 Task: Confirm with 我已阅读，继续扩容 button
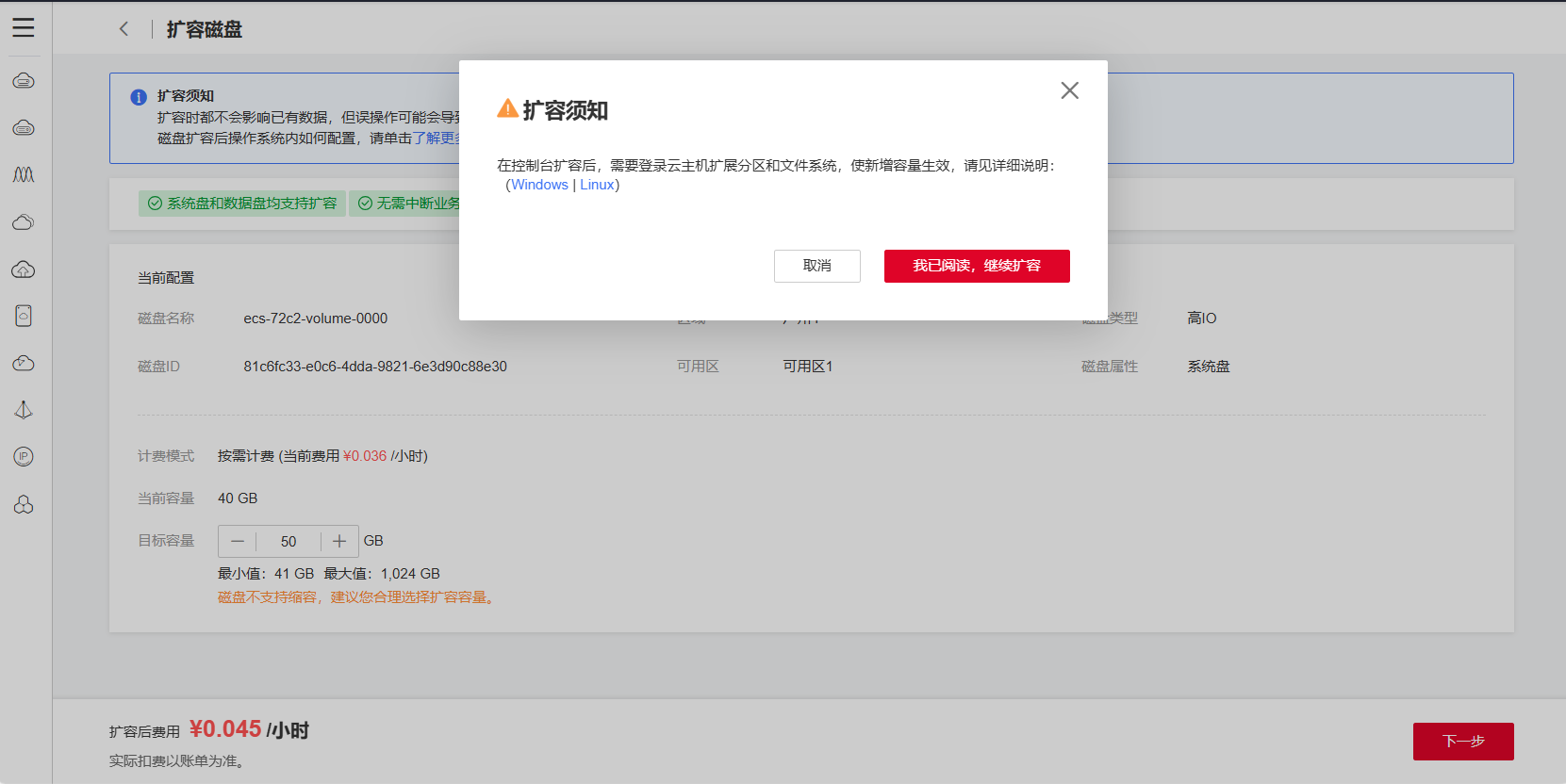(976, 266)
